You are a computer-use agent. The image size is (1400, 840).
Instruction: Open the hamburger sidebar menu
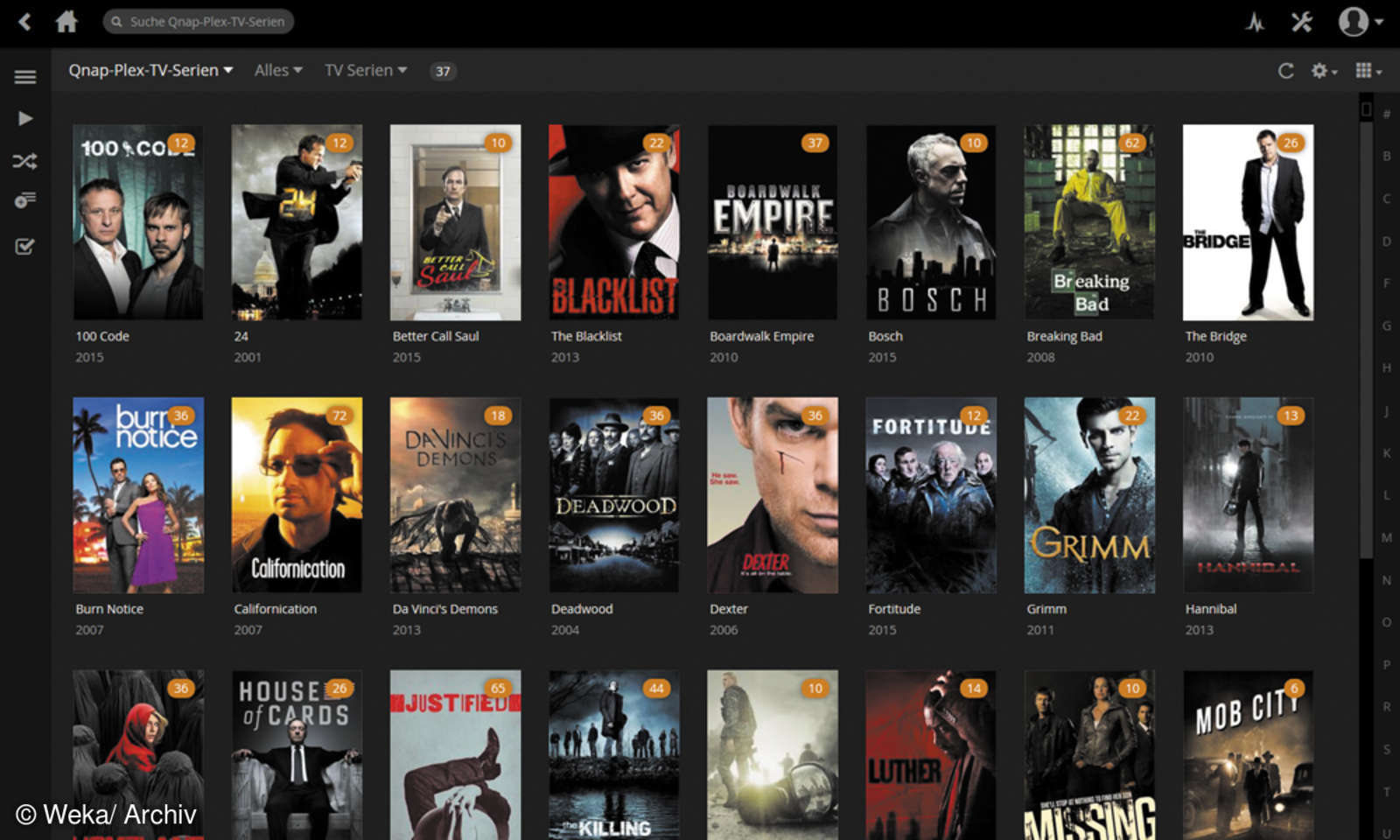tap(25, 77)
